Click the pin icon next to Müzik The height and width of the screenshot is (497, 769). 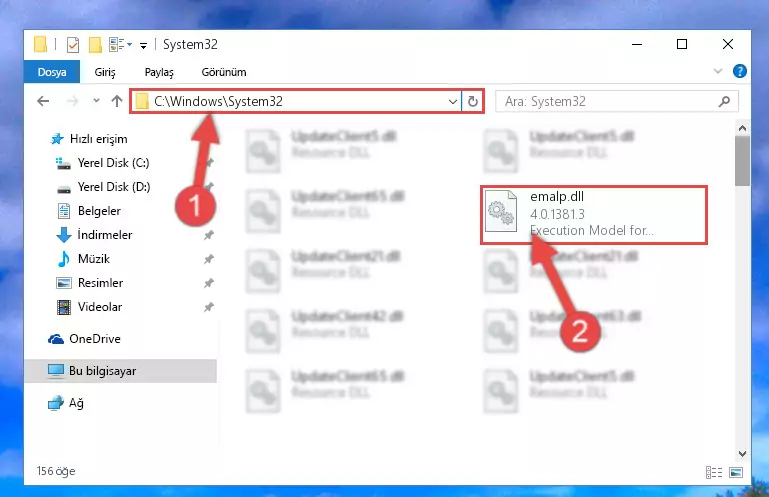[208, 259]
